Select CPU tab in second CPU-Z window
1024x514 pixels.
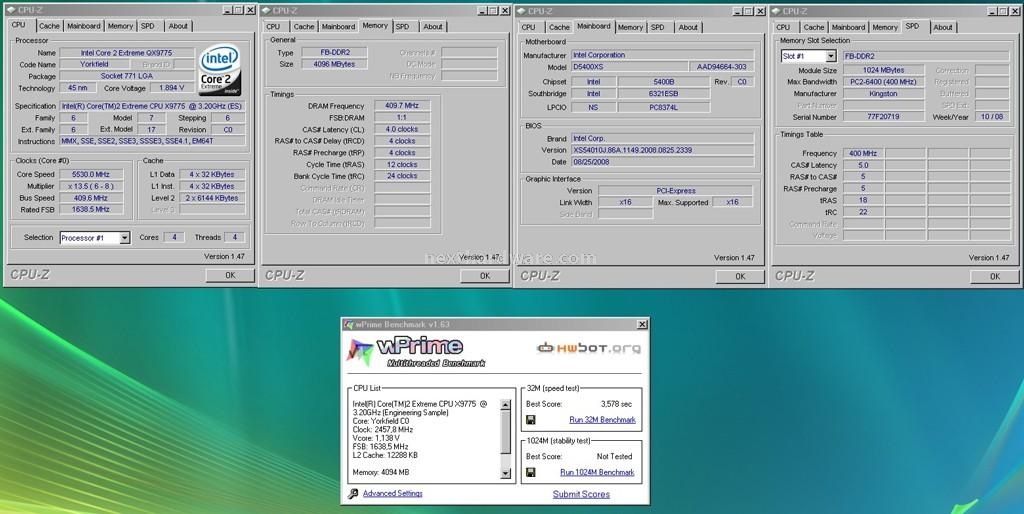click(x=273, y=27)
